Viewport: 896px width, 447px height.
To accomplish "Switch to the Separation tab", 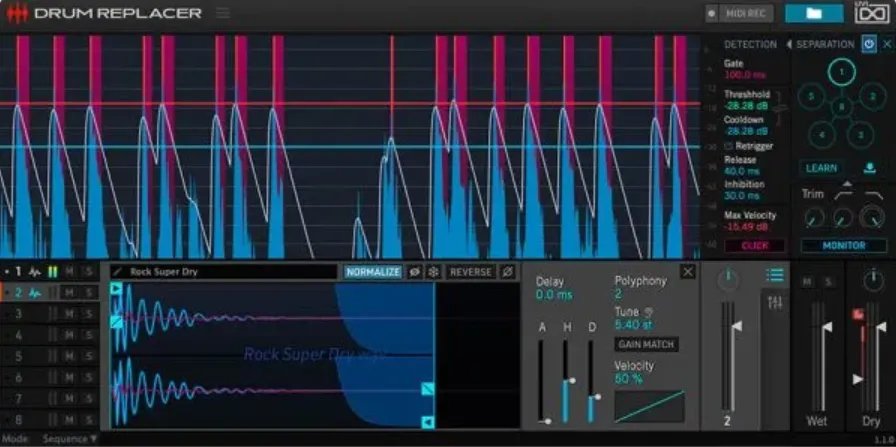I will pos(825,44).
